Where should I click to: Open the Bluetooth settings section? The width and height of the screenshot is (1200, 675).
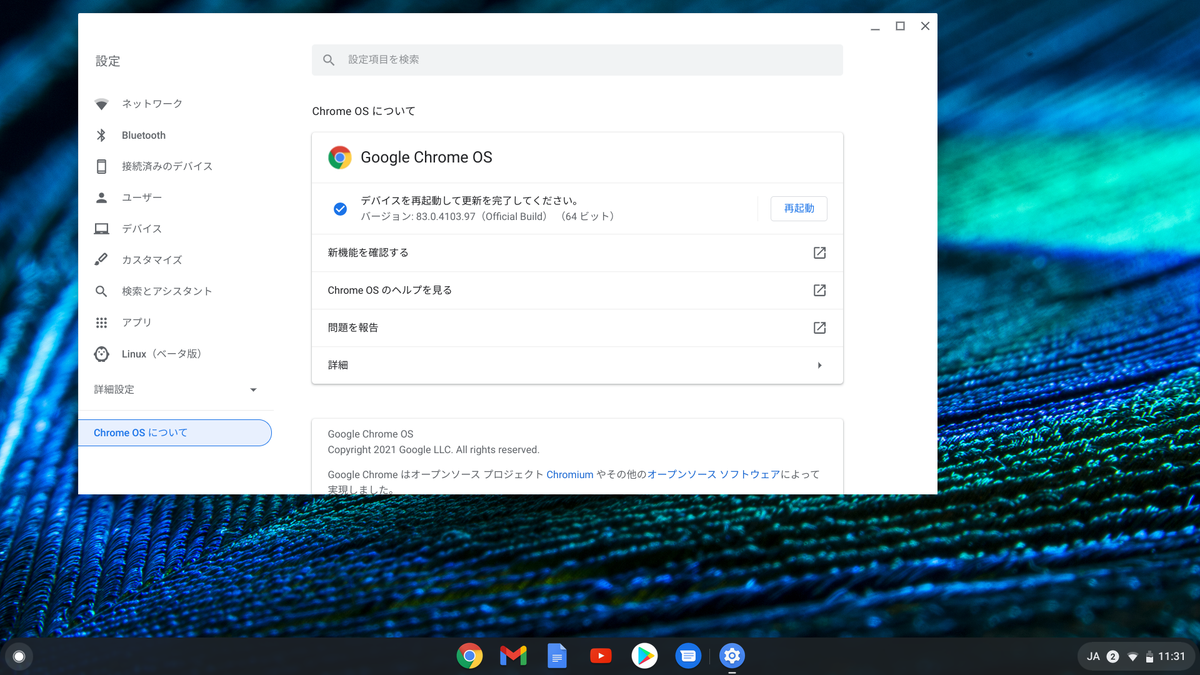175,135
